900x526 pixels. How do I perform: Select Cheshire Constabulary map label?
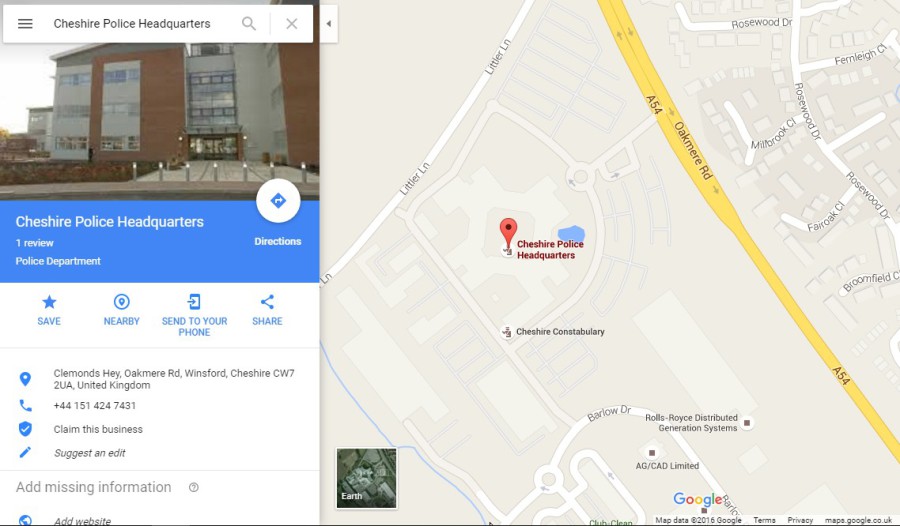[560, 332]
